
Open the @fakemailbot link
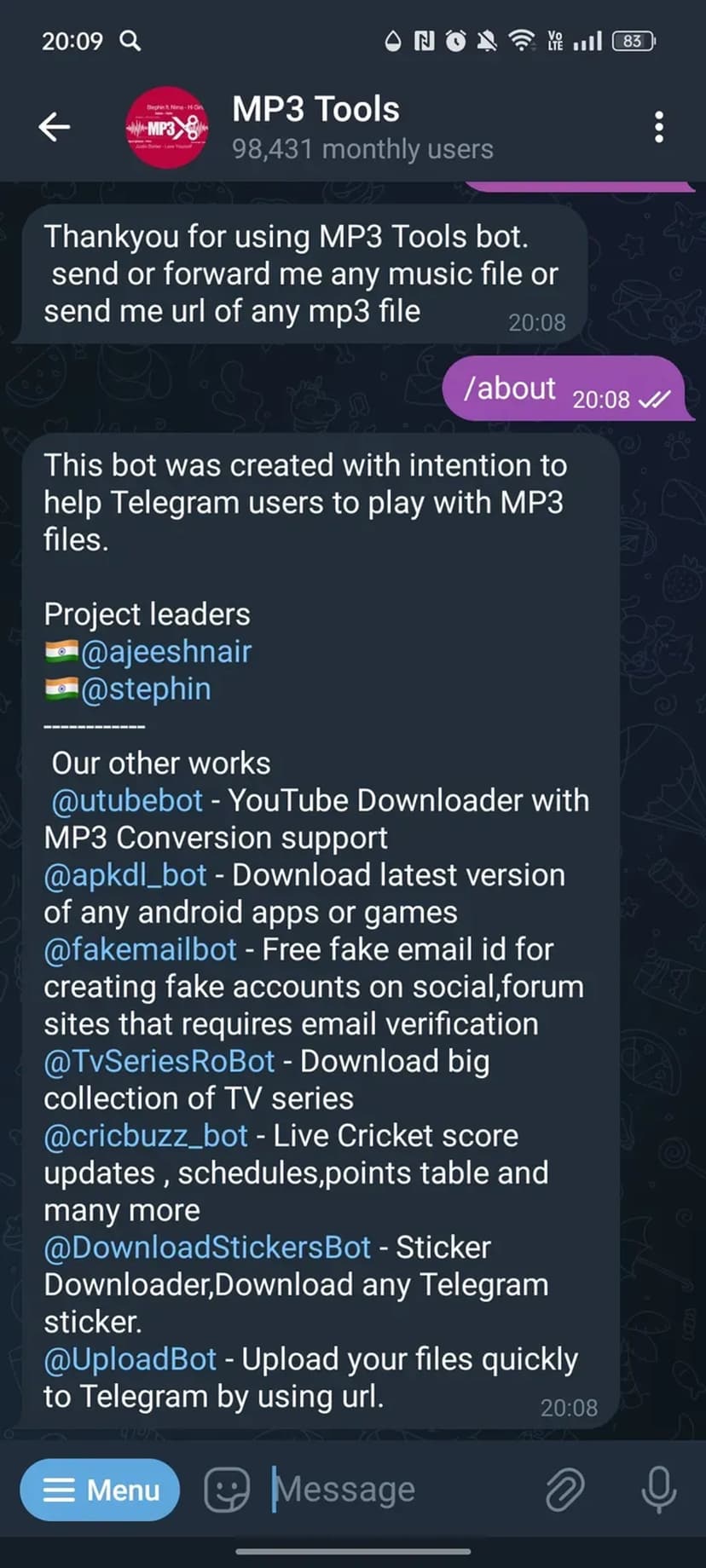pyautogui.click(x=141, y=949)
